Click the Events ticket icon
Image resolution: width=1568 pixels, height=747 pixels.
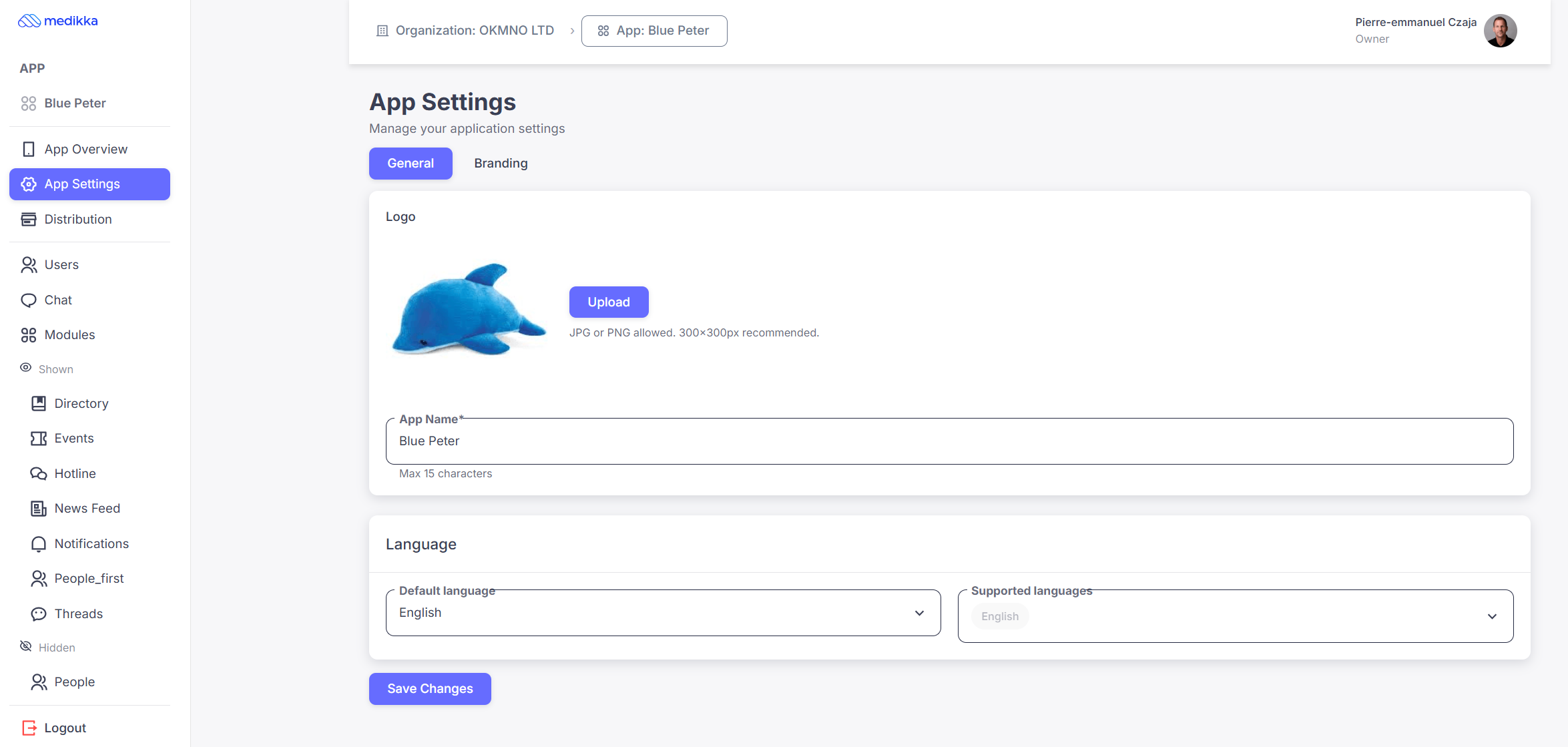pos(38,439)
